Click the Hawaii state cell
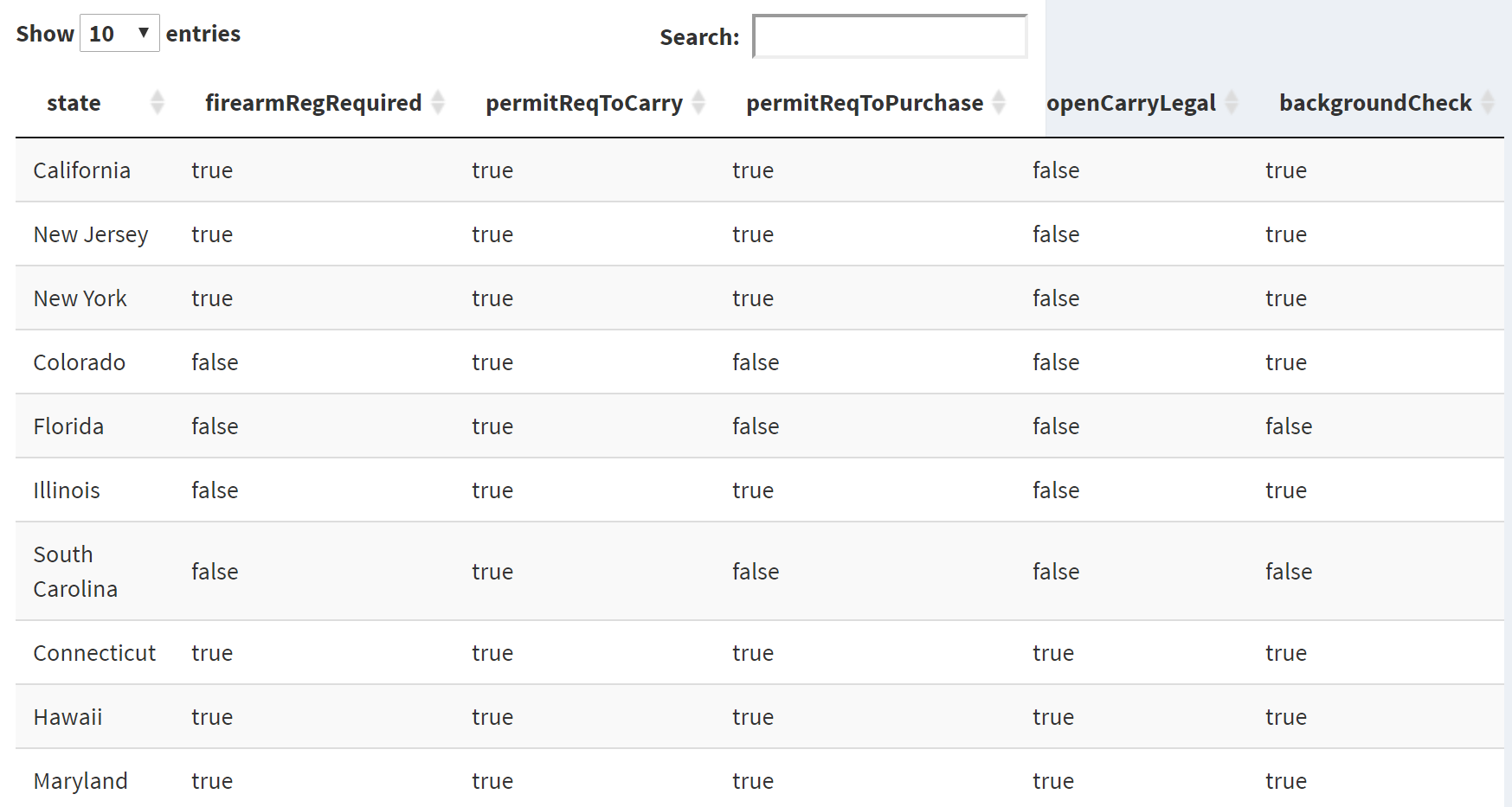The image size is (1512, 807). [x=68, y=717]
